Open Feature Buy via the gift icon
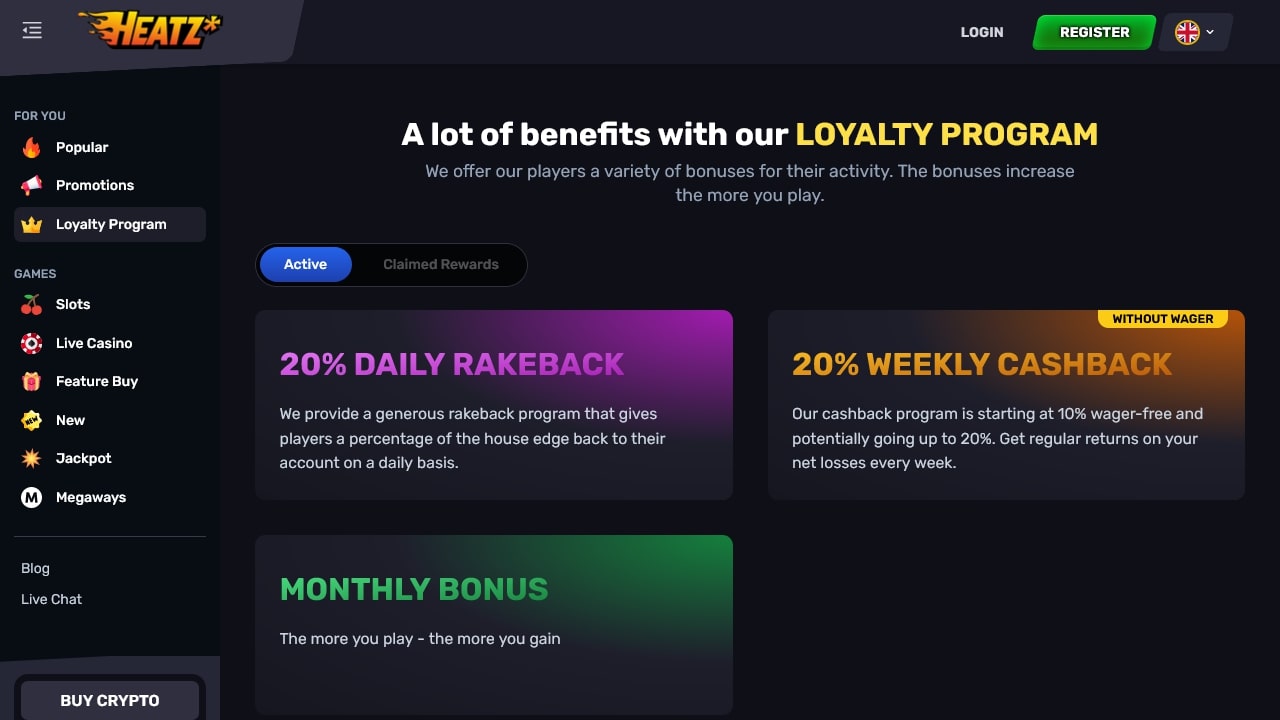The width and height of the screenshot is (1280, 720). (32, 381)
